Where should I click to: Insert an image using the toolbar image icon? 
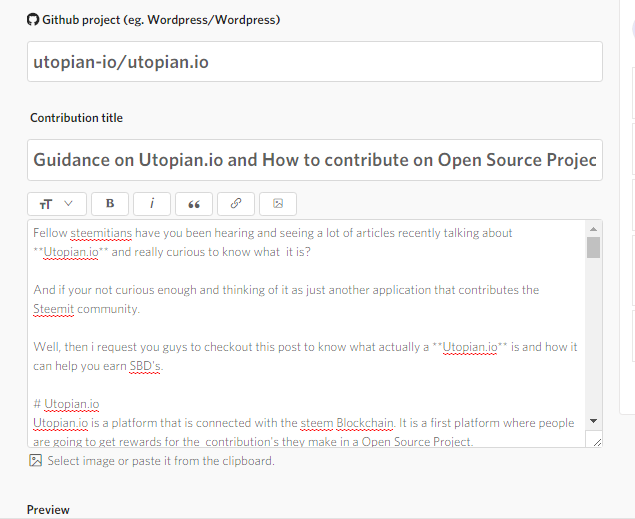click(278, 204)
